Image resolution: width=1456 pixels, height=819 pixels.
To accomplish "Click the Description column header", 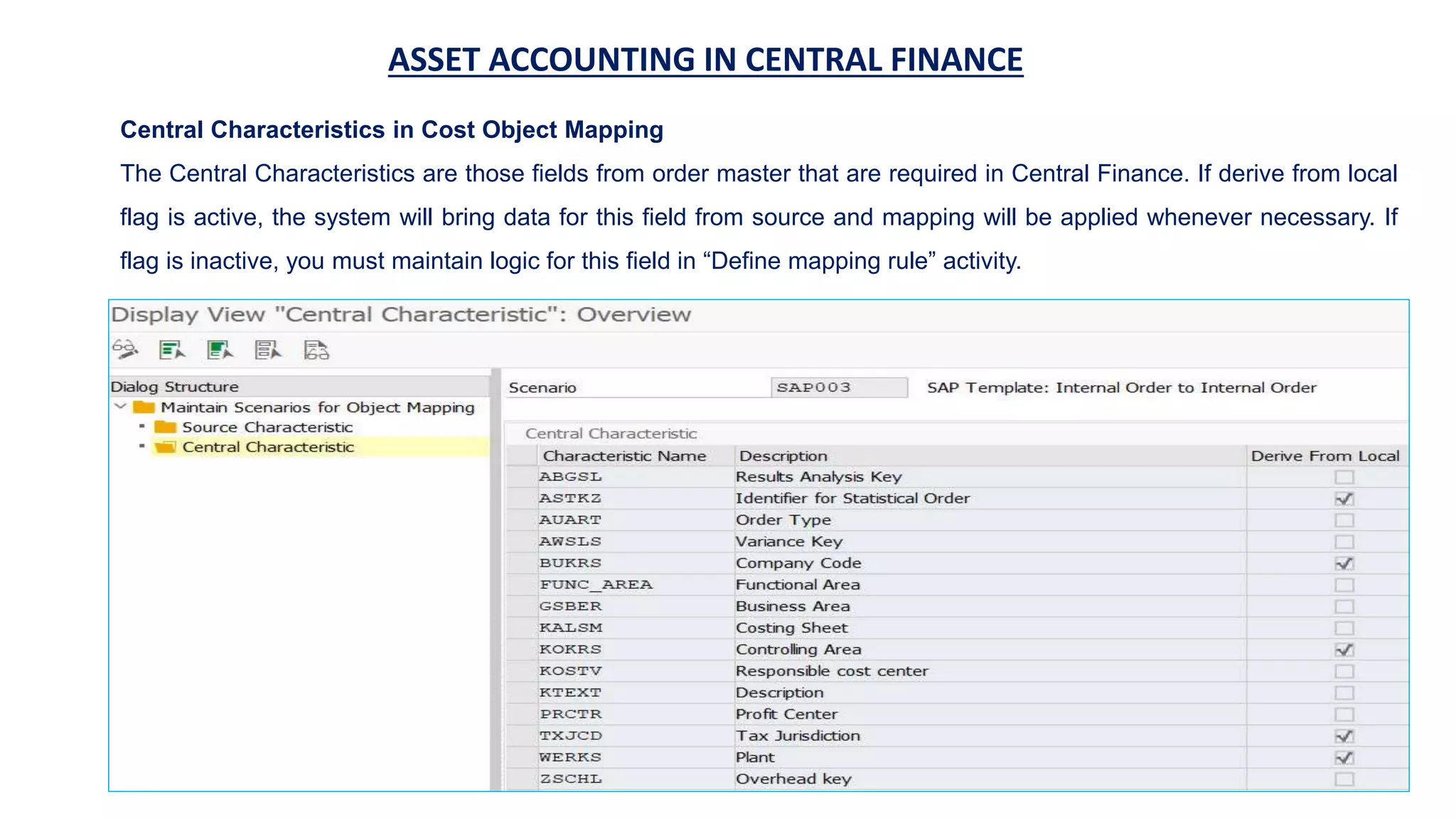I will (x=990, y=456).
